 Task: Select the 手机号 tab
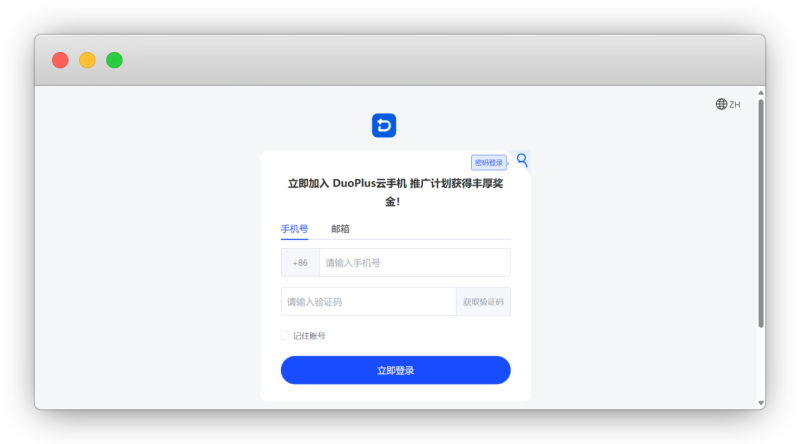[294, 229]
